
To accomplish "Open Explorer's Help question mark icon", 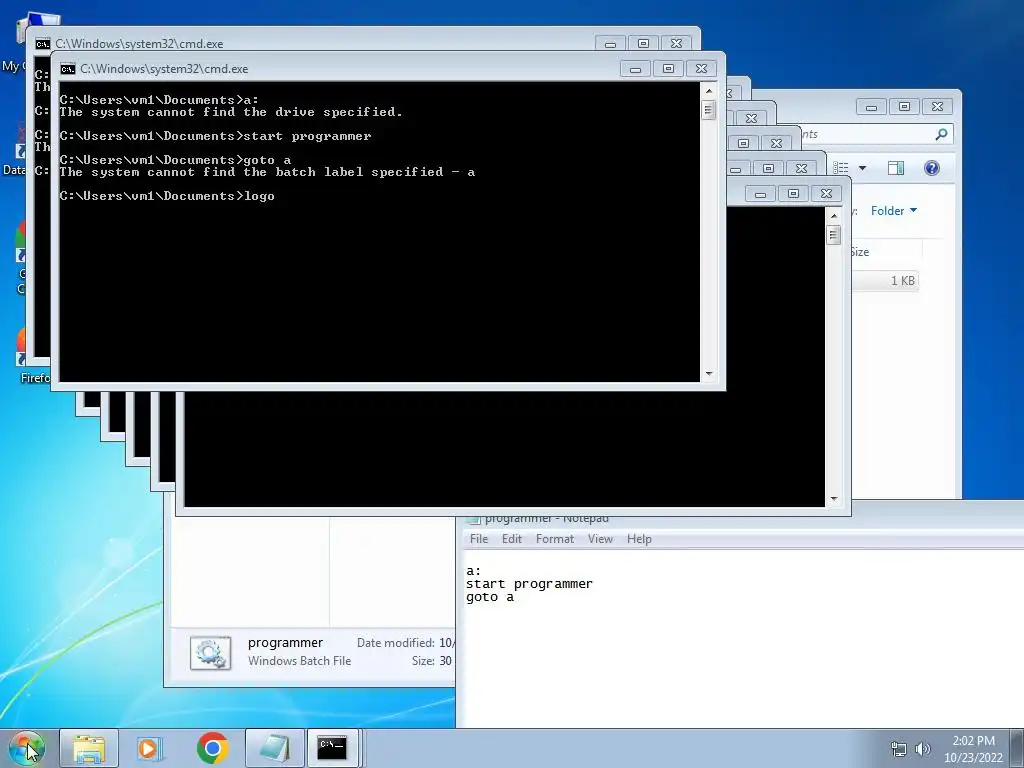I will click(x=932, y=168).
